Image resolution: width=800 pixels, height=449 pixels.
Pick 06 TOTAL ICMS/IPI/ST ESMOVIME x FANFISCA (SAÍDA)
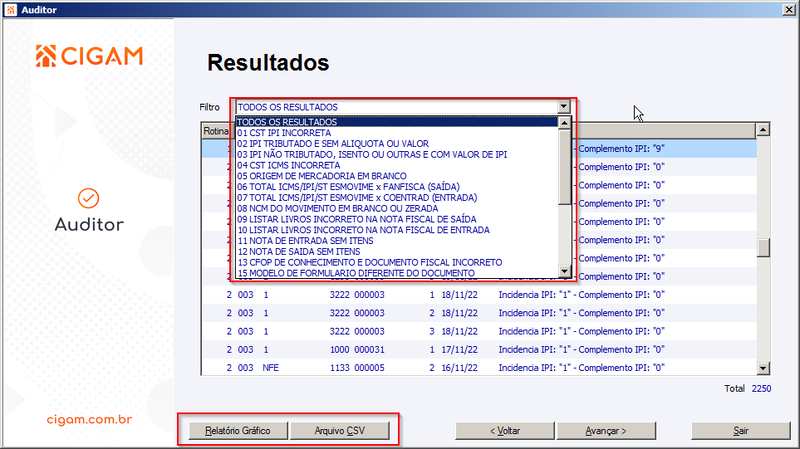click(x=397, y=187)
